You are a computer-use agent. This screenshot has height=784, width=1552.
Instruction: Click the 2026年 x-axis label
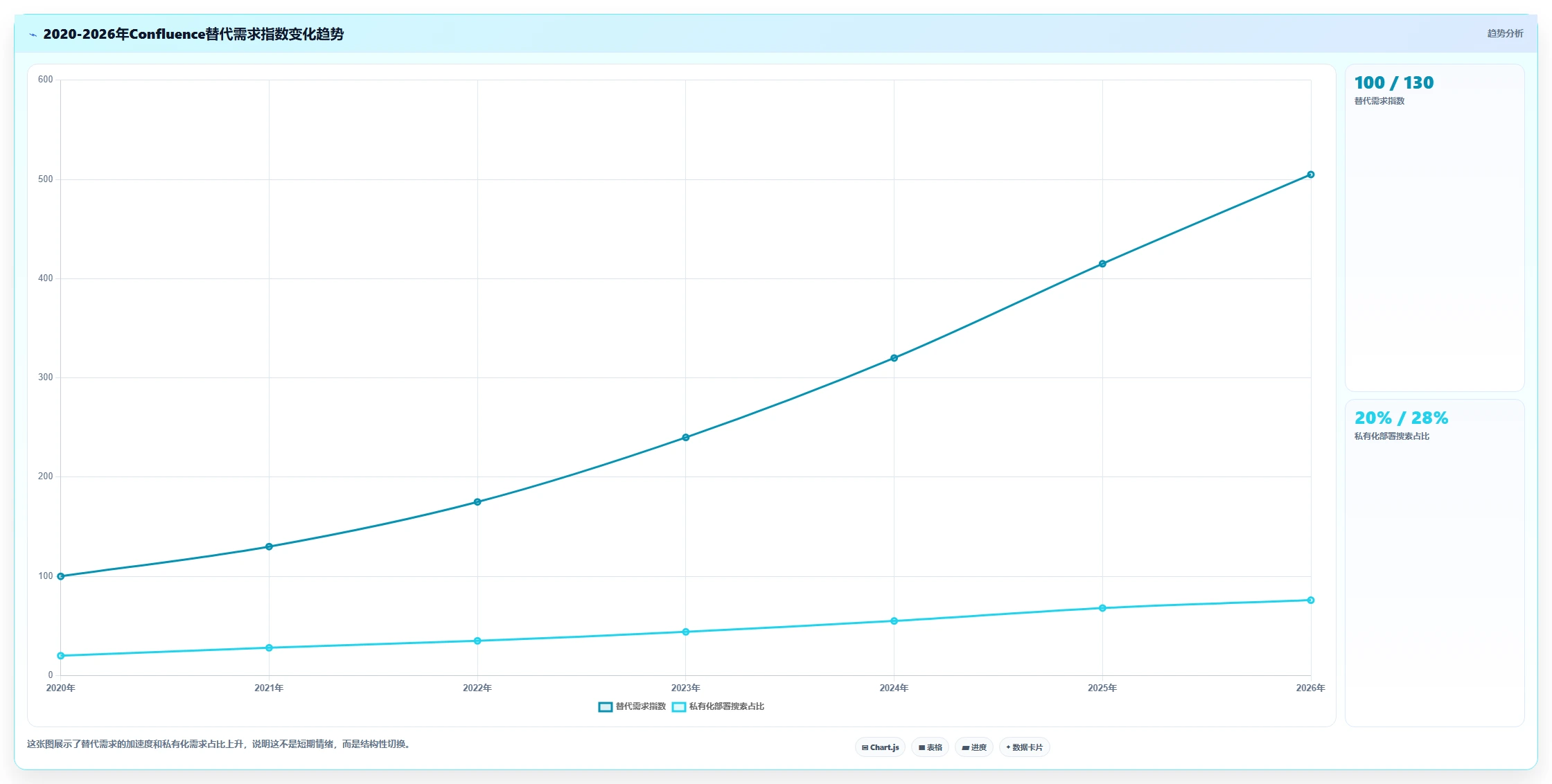[1311, 688]
